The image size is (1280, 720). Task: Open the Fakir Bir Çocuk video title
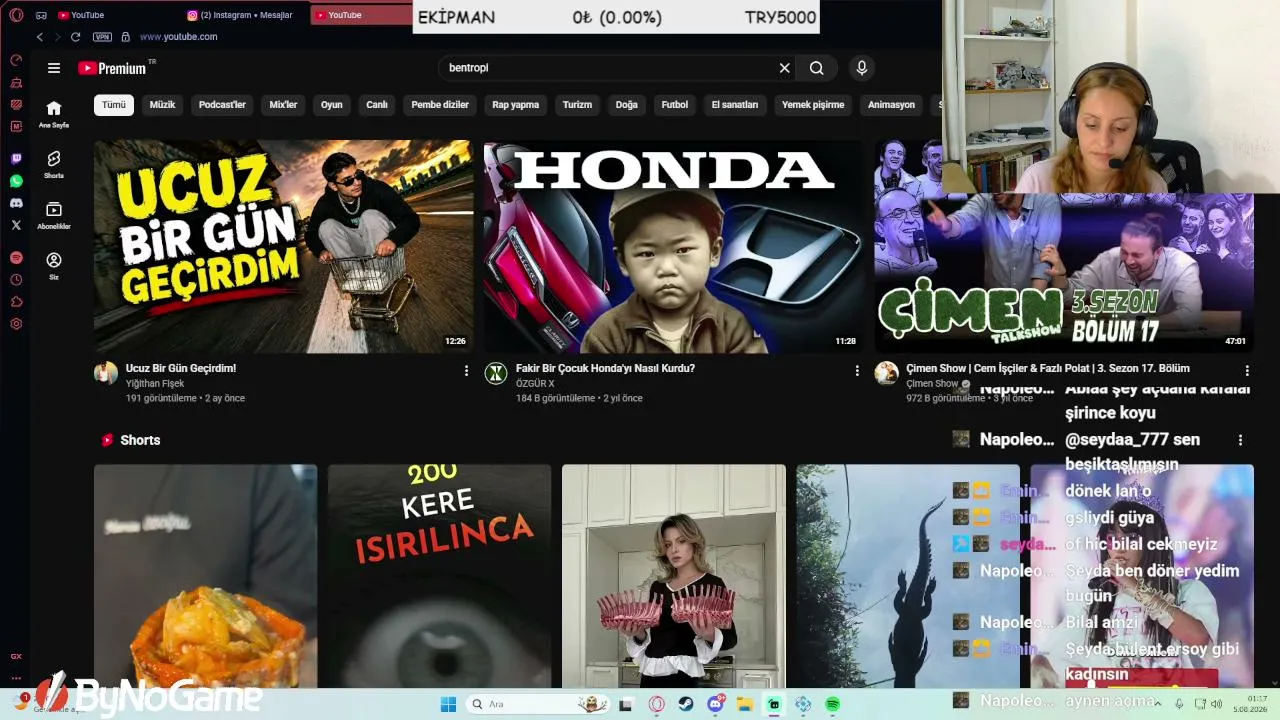pos(605,368)
